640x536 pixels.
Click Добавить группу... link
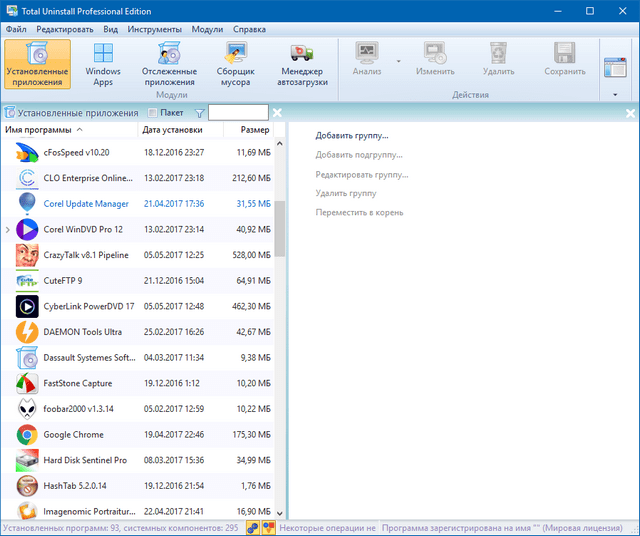point(352,135)
